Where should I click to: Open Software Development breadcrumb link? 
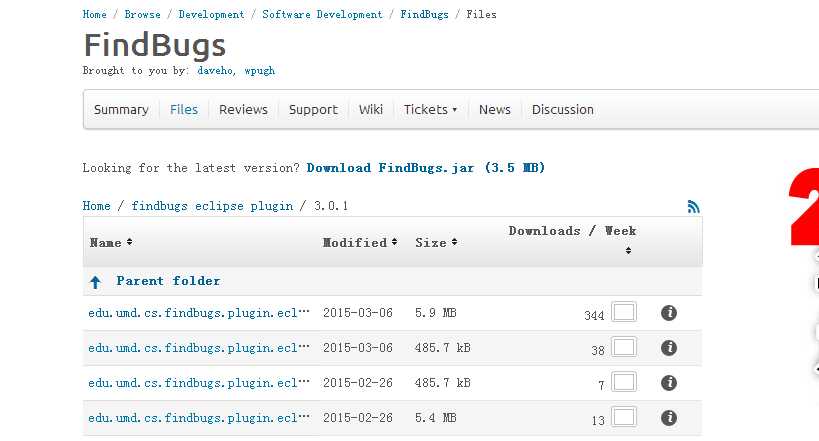tap(322, 15)
